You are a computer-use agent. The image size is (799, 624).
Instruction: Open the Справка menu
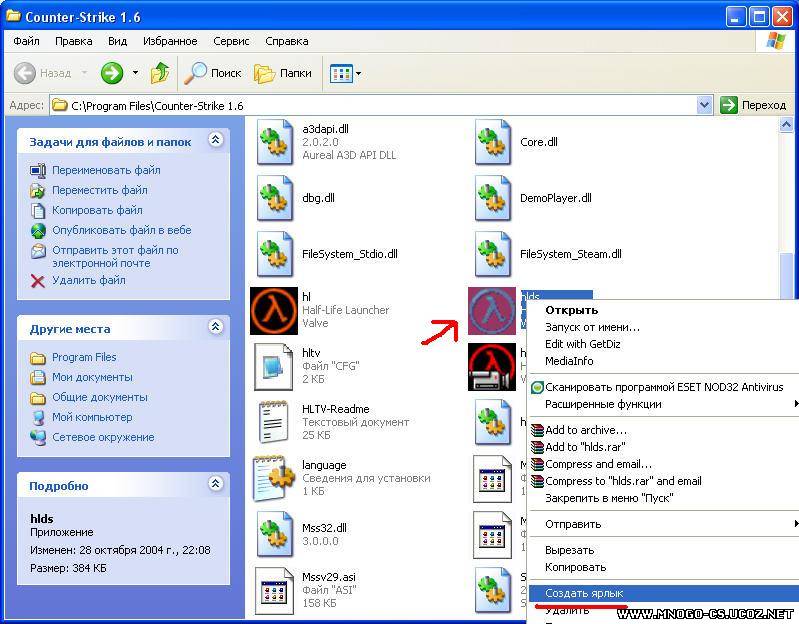tap(287, 41)
